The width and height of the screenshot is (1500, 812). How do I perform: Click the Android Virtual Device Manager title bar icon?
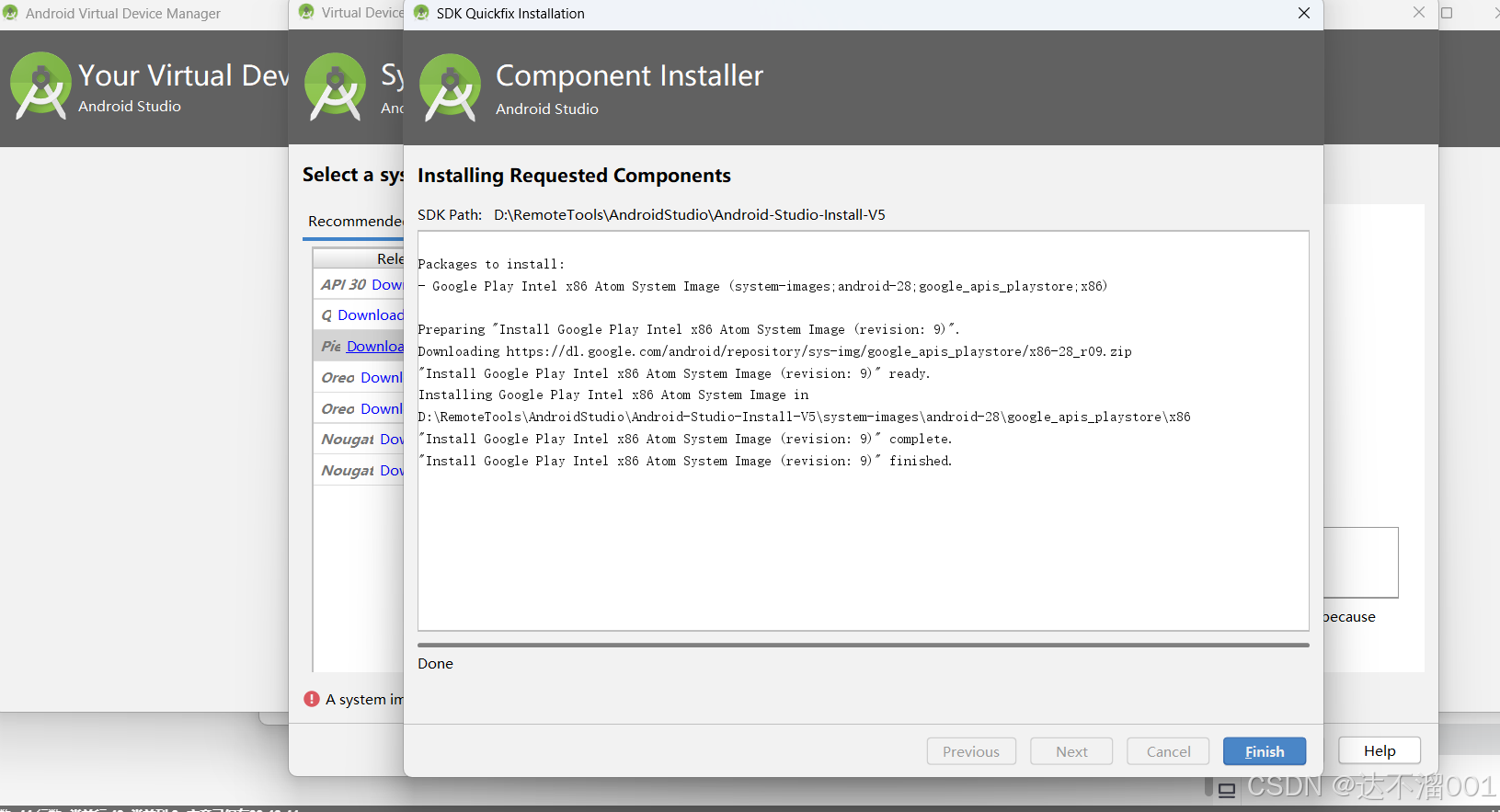coord(10,13)
